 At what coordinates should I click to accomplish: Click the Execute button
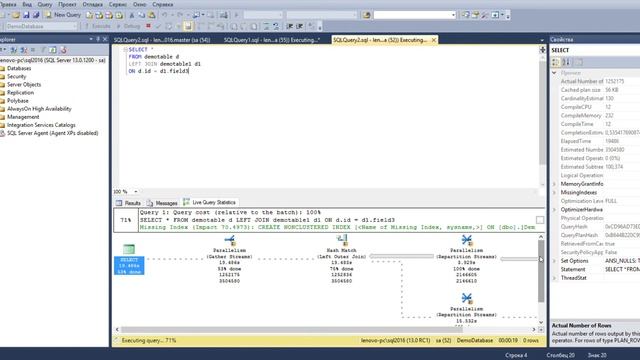click(x=97, y=26)
